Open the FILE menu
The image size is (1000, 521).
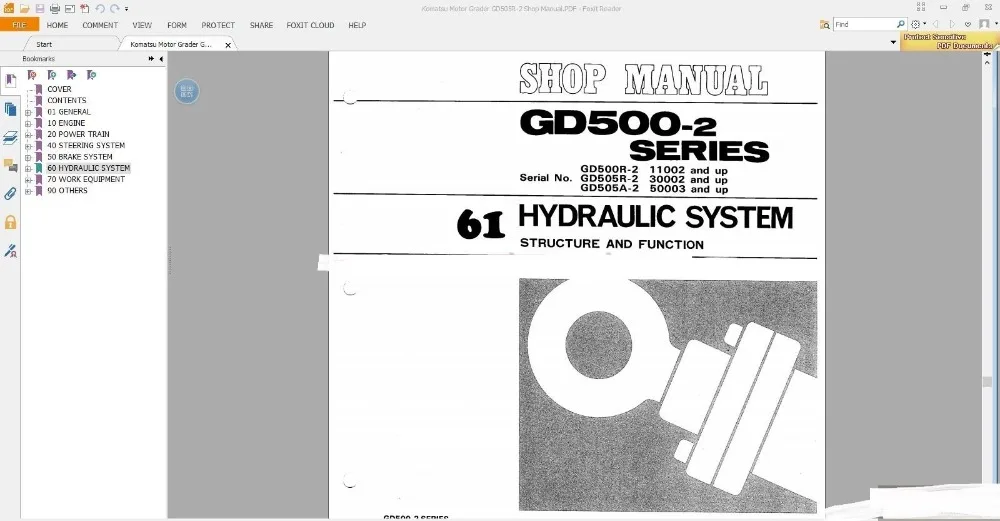click(x=19, y=25)
